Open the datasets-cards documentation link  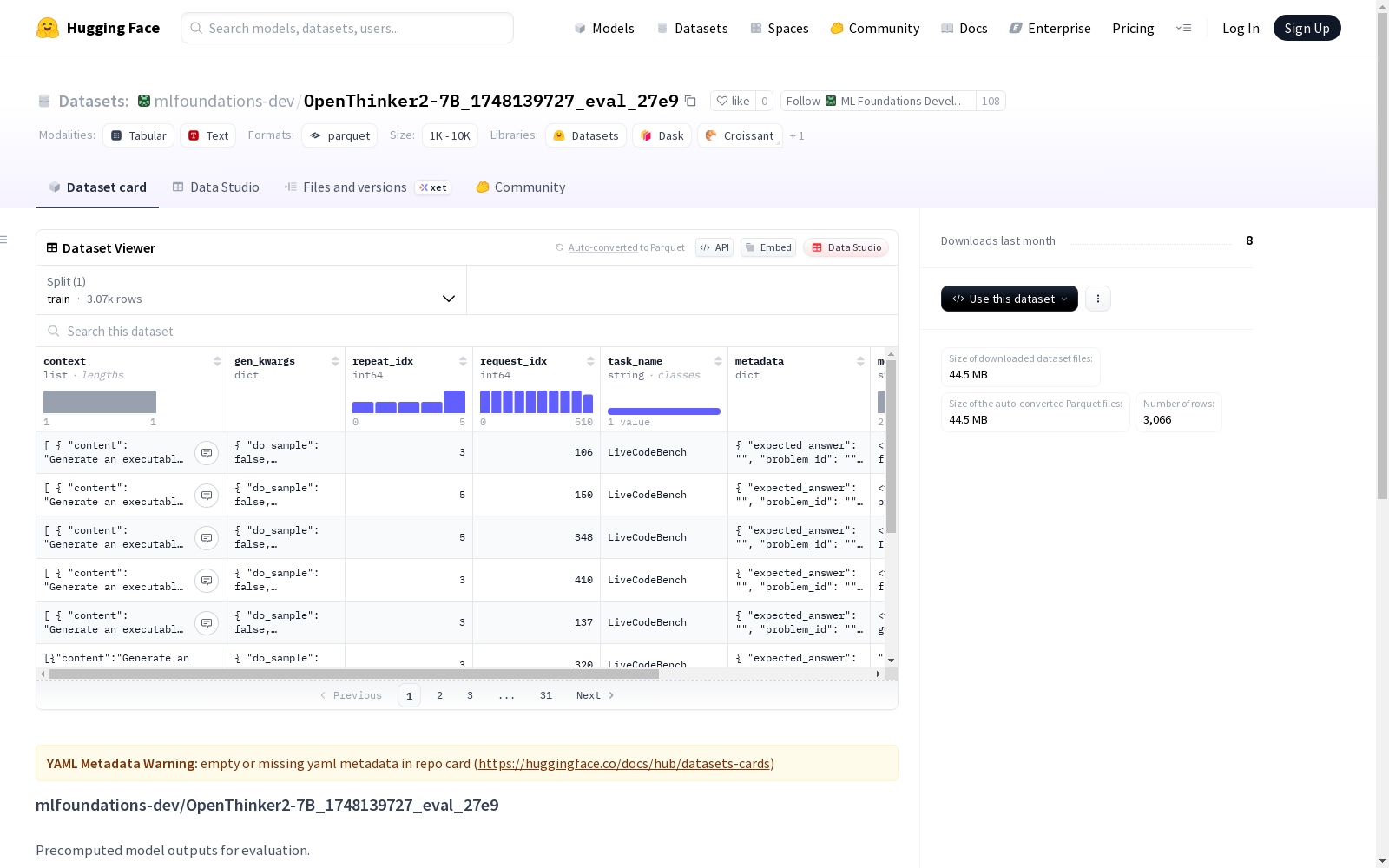624,764
